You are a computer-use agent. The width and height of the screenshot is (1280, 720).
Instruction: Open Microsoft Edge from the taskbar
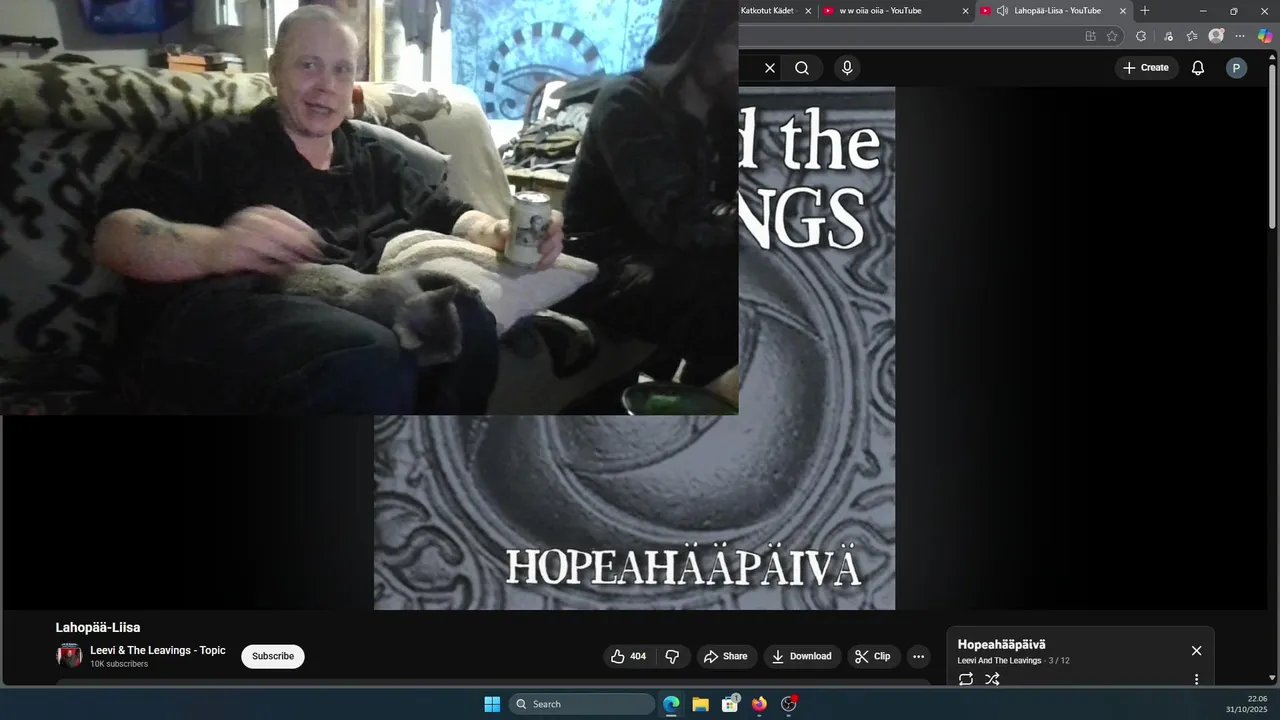671,704
